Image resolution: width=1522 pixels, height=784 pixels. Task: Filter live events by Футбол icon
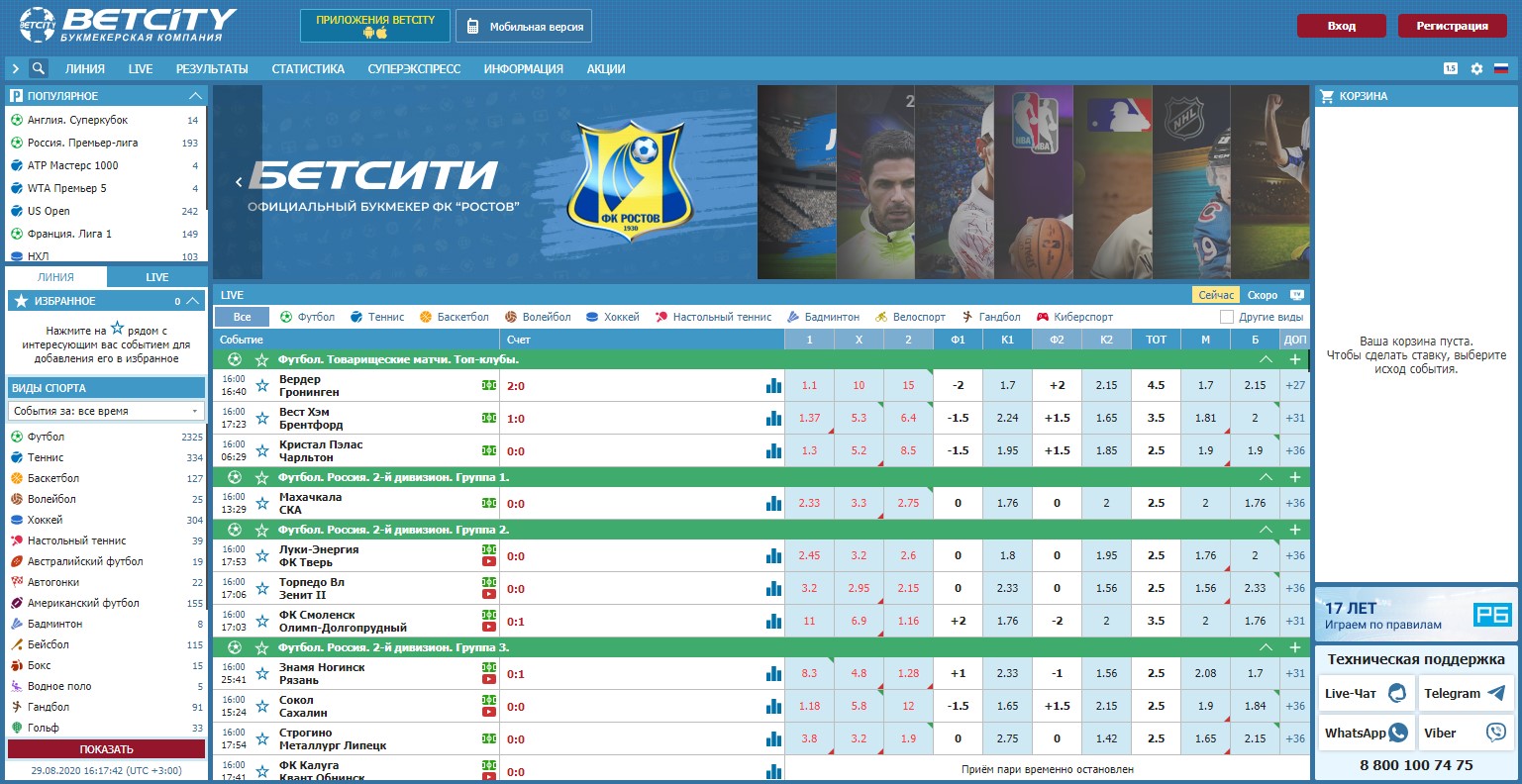tap(286, 317)
